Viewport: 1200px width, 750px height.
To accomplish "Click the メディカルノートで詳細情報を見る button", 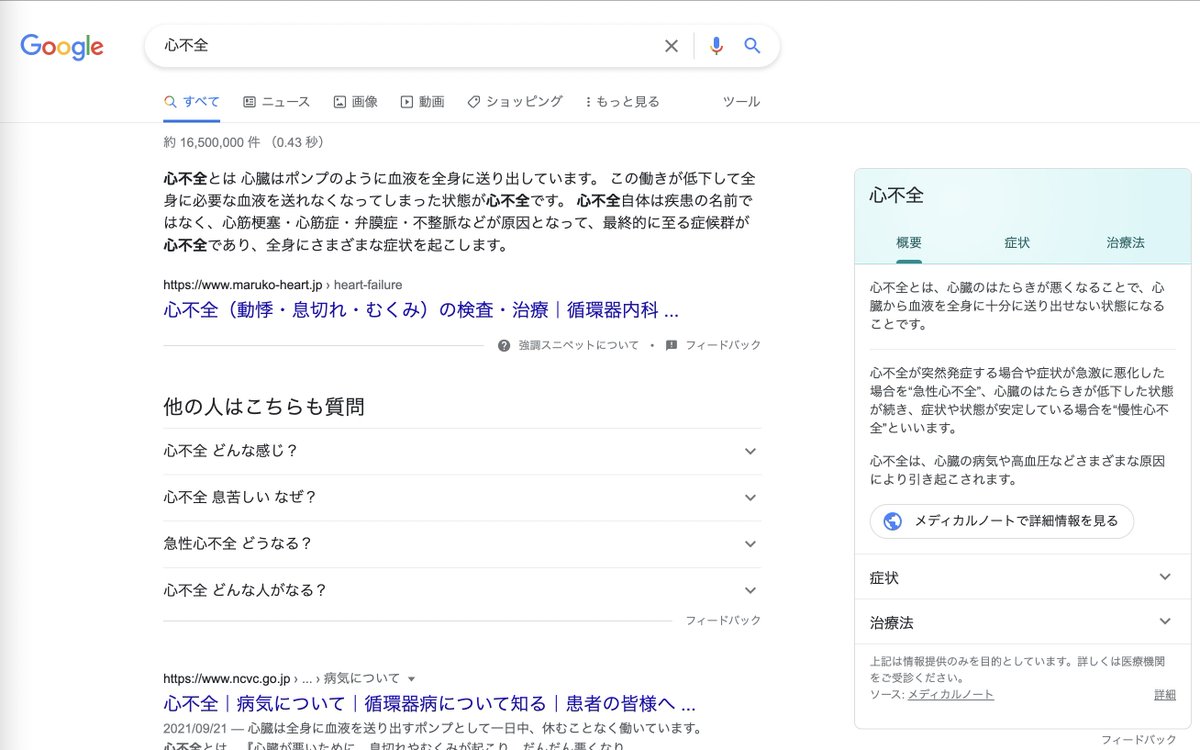I will [1001, 521].
